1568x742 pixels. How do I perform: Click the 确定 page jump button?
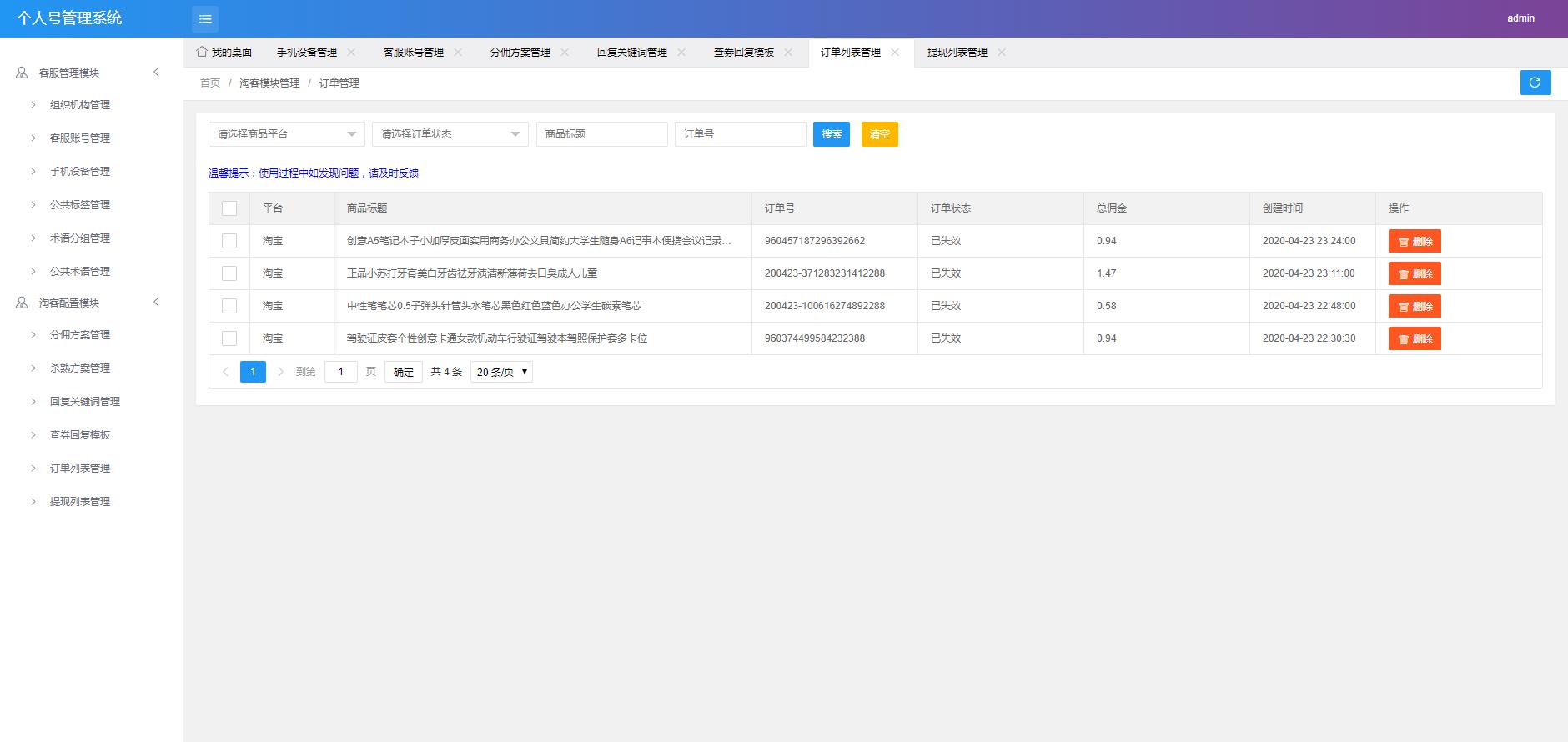(404, 372)
